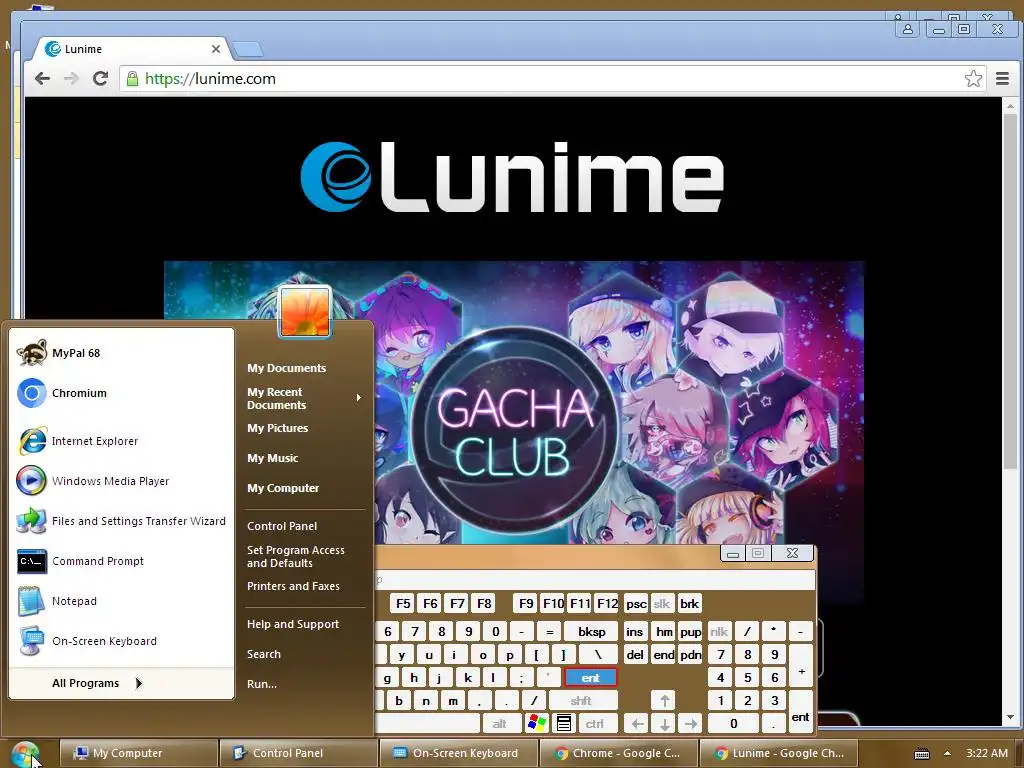Open the Chrome hamburger menu
This screenshot has height=768, width=1024.
(x=1002, y=79)
